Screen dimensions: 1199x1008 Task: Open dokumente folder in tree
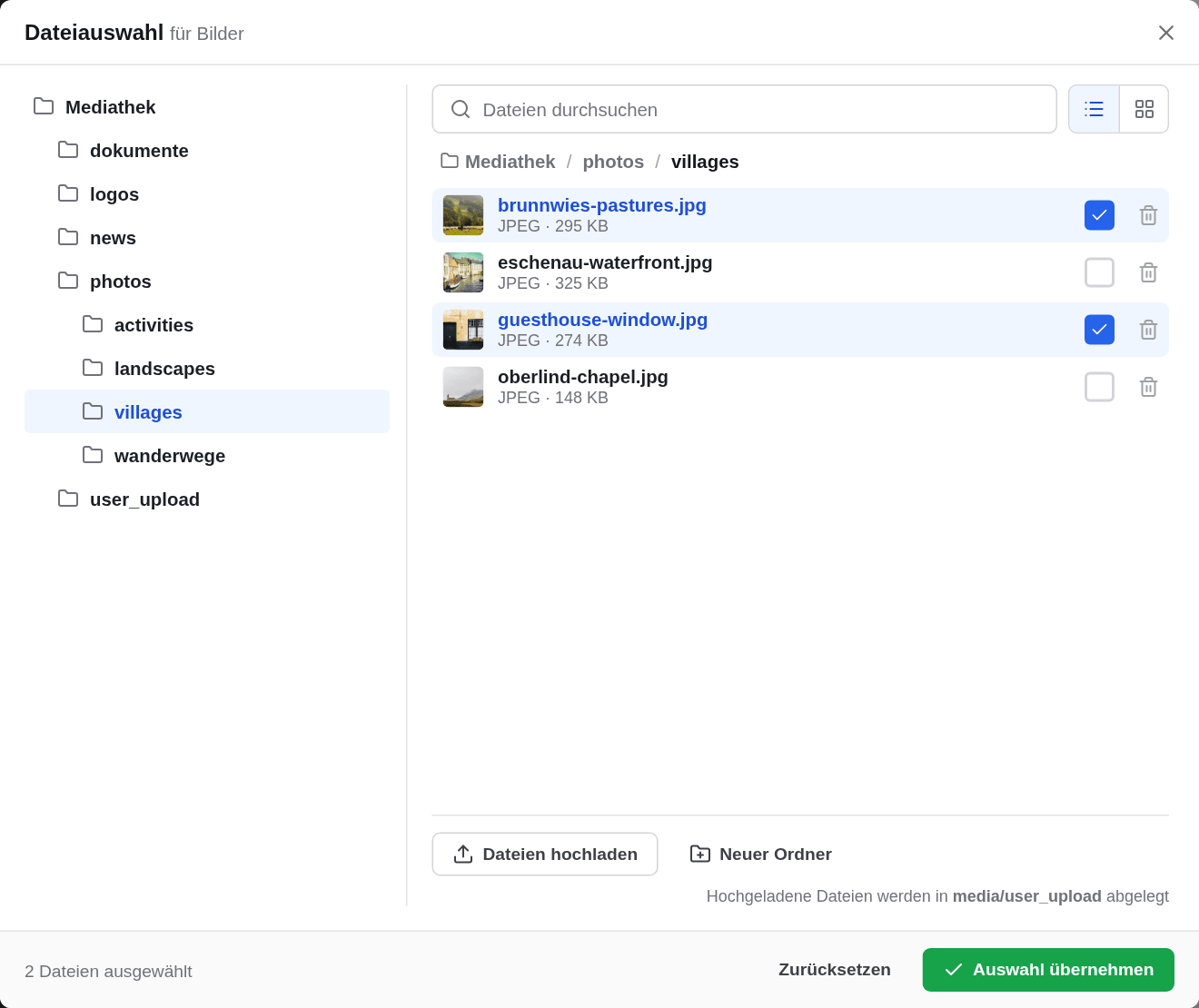207,151
